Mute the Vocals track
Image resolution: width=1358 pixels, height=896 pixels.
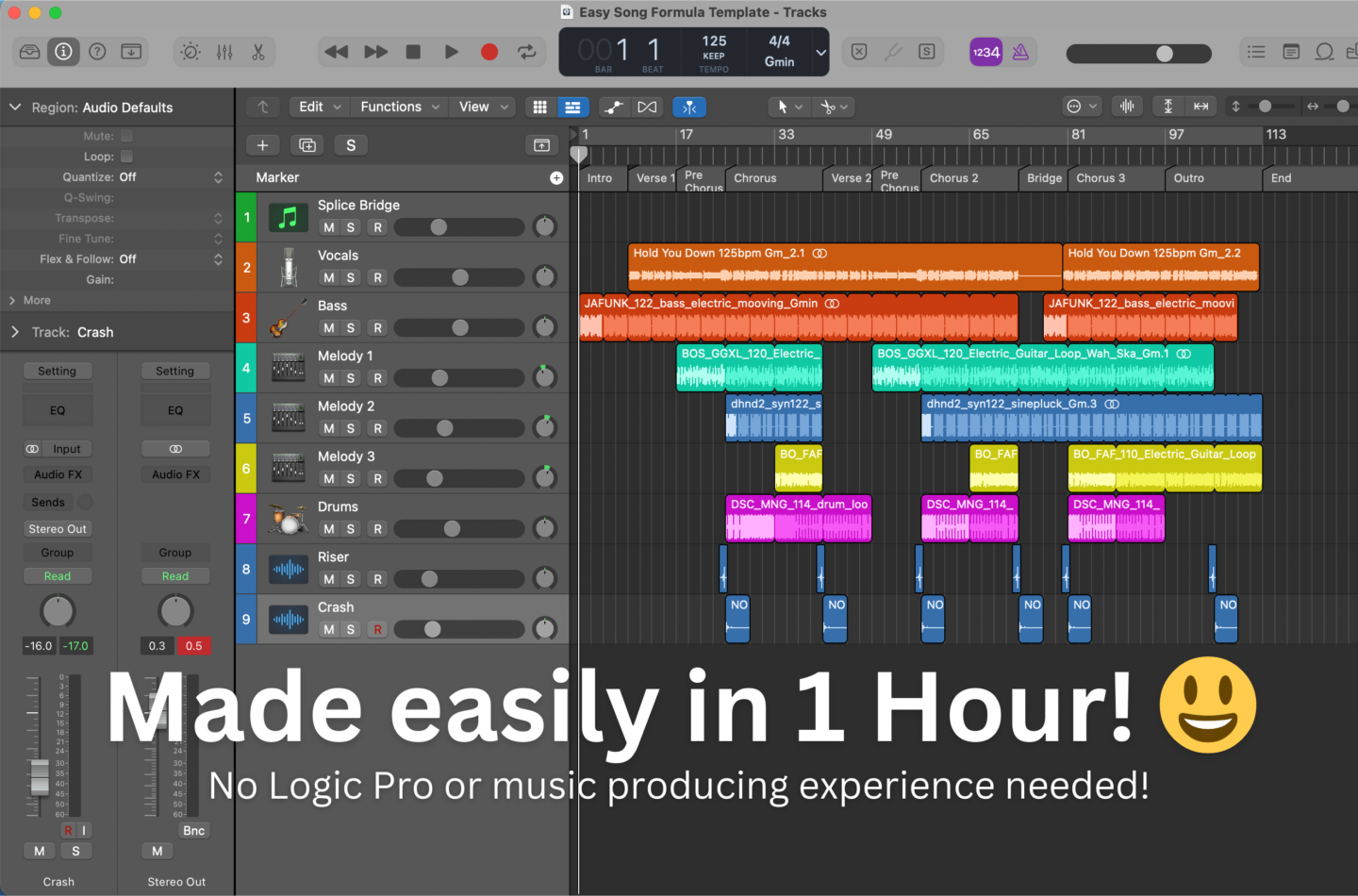328,277
